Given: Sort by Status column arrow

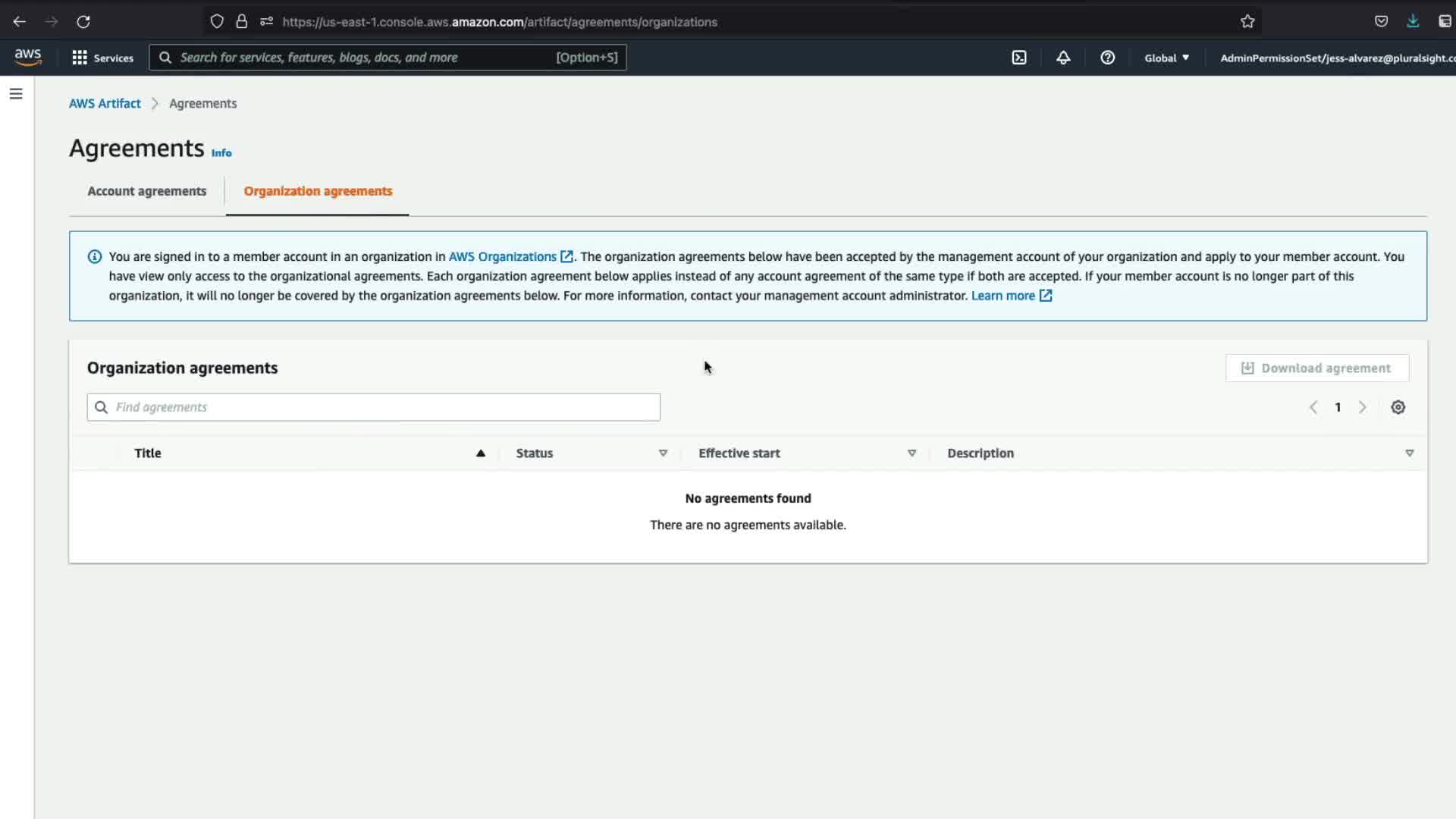Looking at the screenshot, I should point(663,453).
